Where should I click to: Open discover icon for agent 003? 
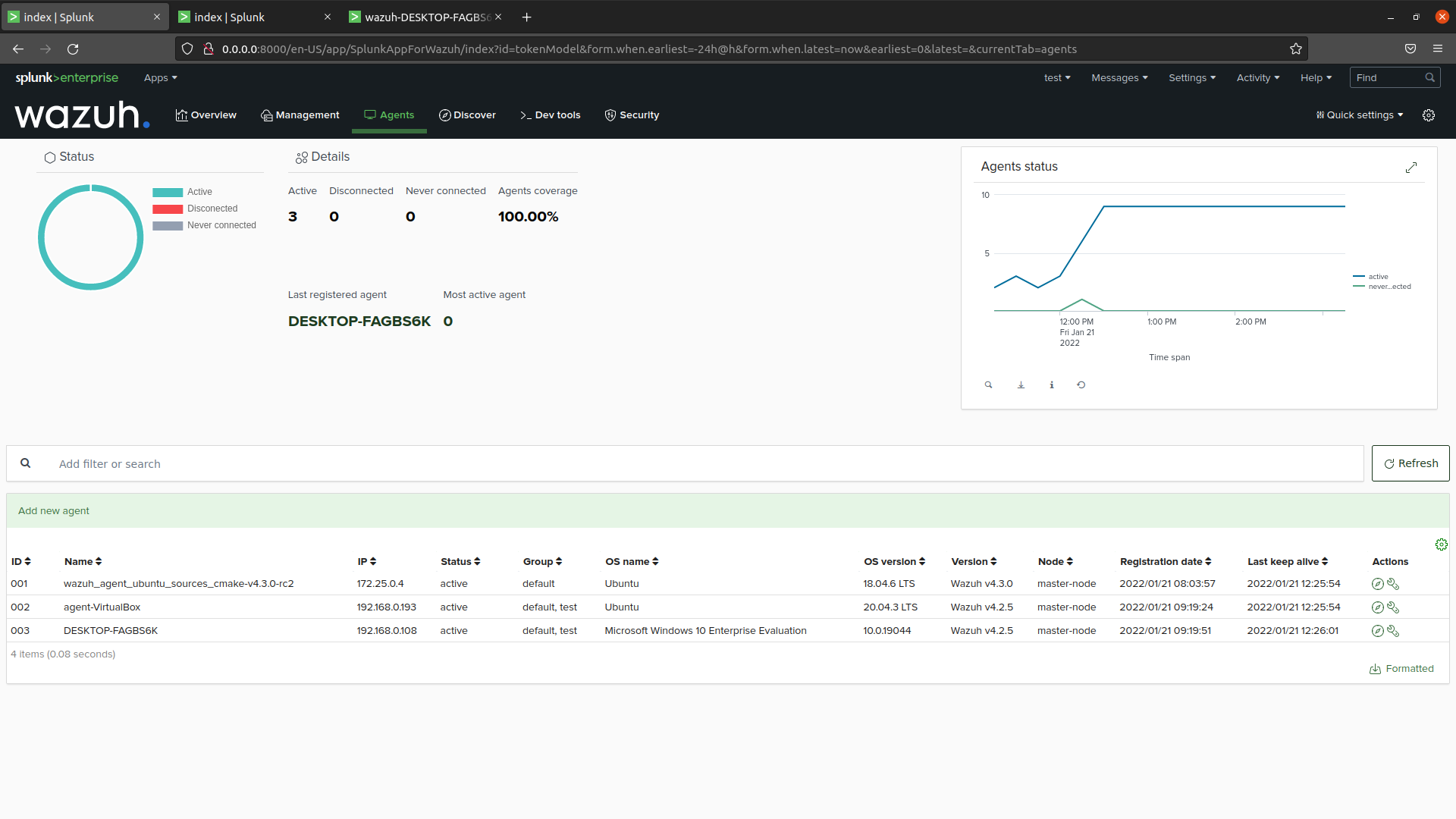tap(1378, 631)
